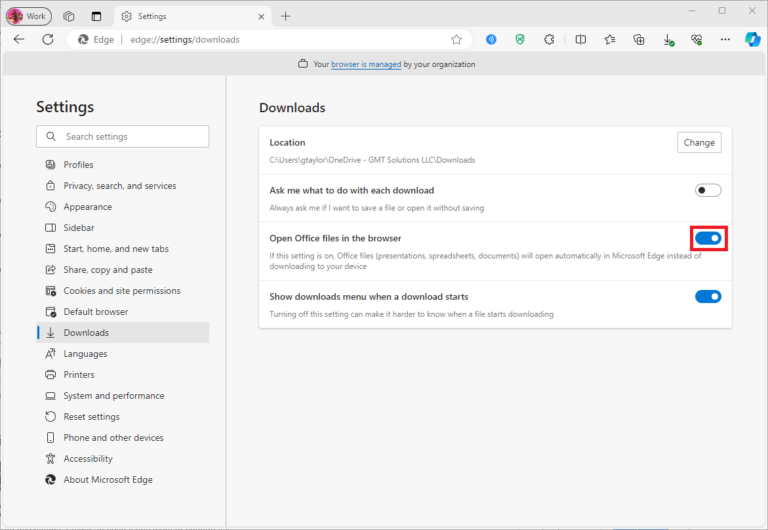The image size is (768, 530).
Task: Open About Microsoft Edge
Action: 122,480
